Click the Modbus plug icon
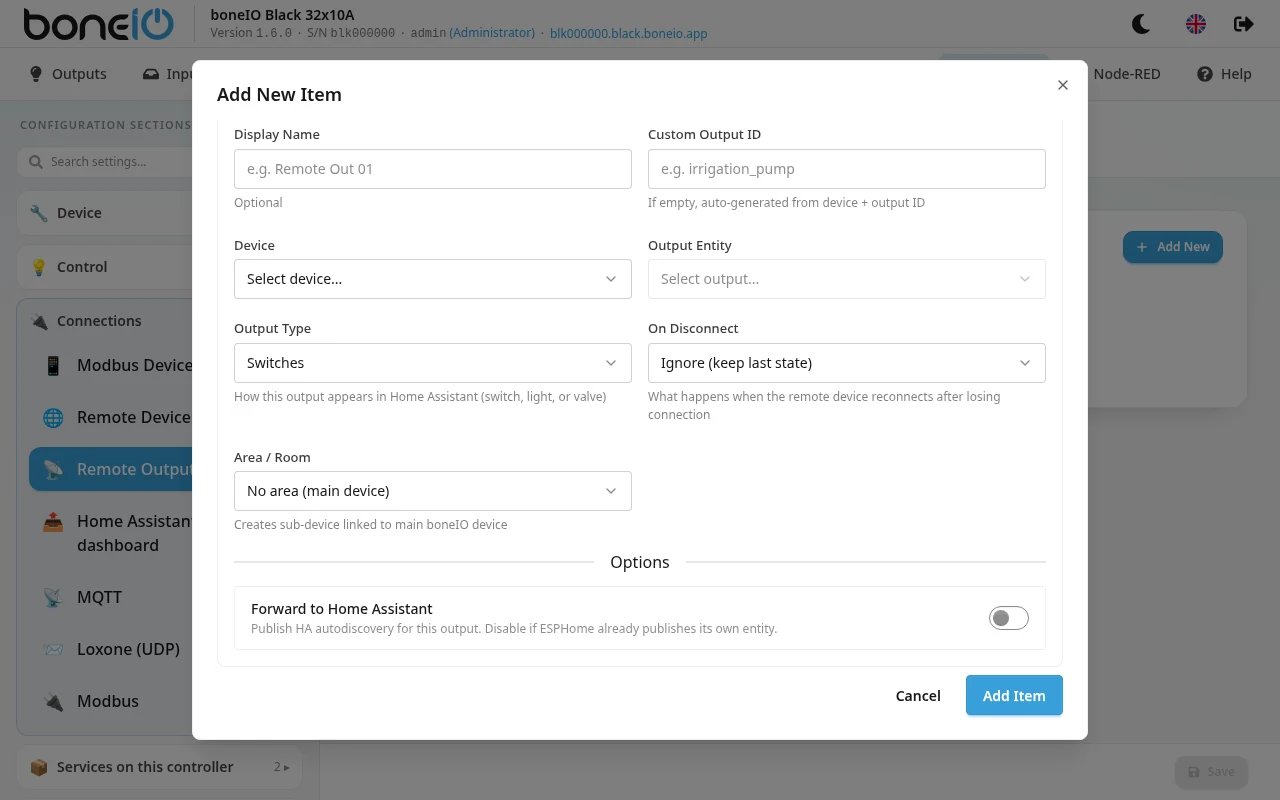Image resolution: width=1280 pixels, height=800 pixels. (53, 701)
